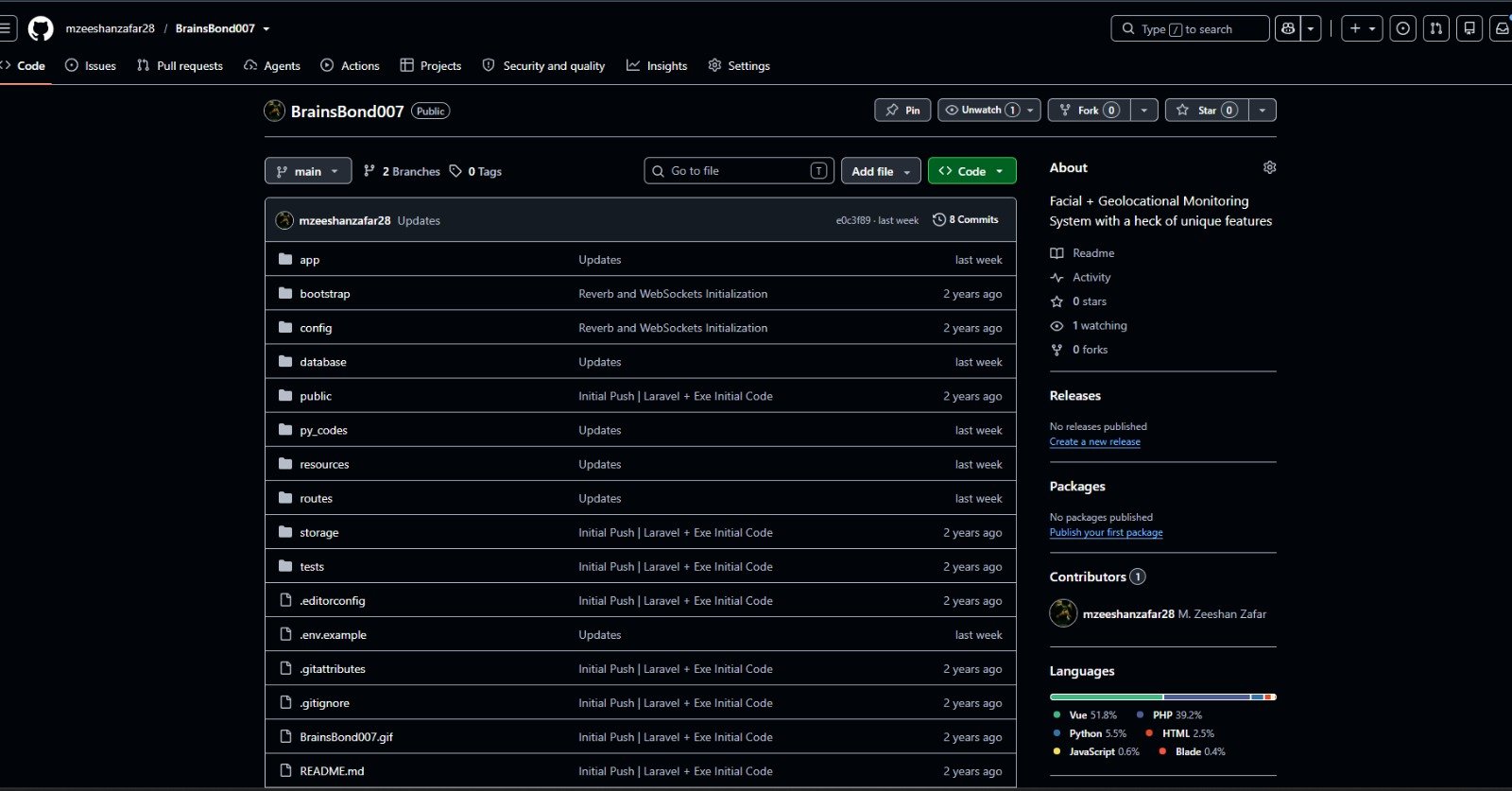Open the .env.example file name
Viewport: 1512px width, 791px height.
333,635
